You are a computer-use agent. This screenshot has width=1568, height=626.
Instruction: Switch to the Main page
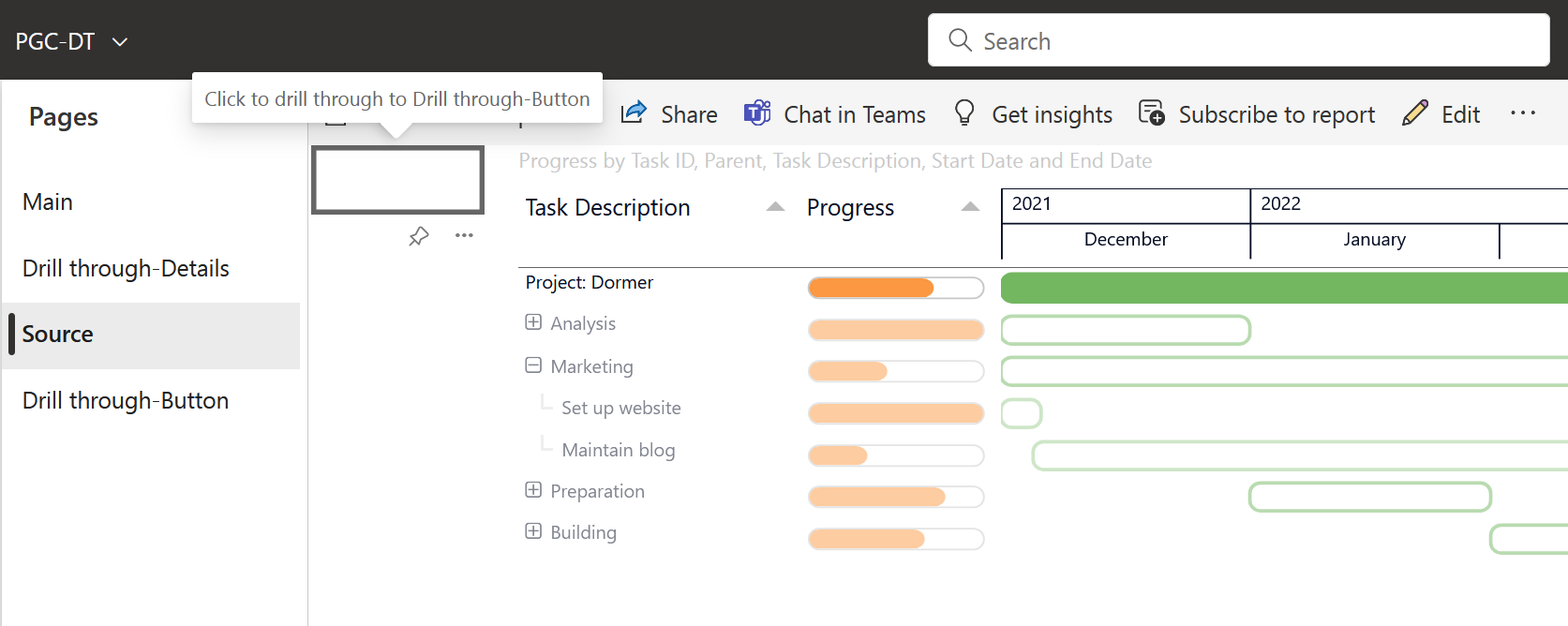(x=47, y=201)
